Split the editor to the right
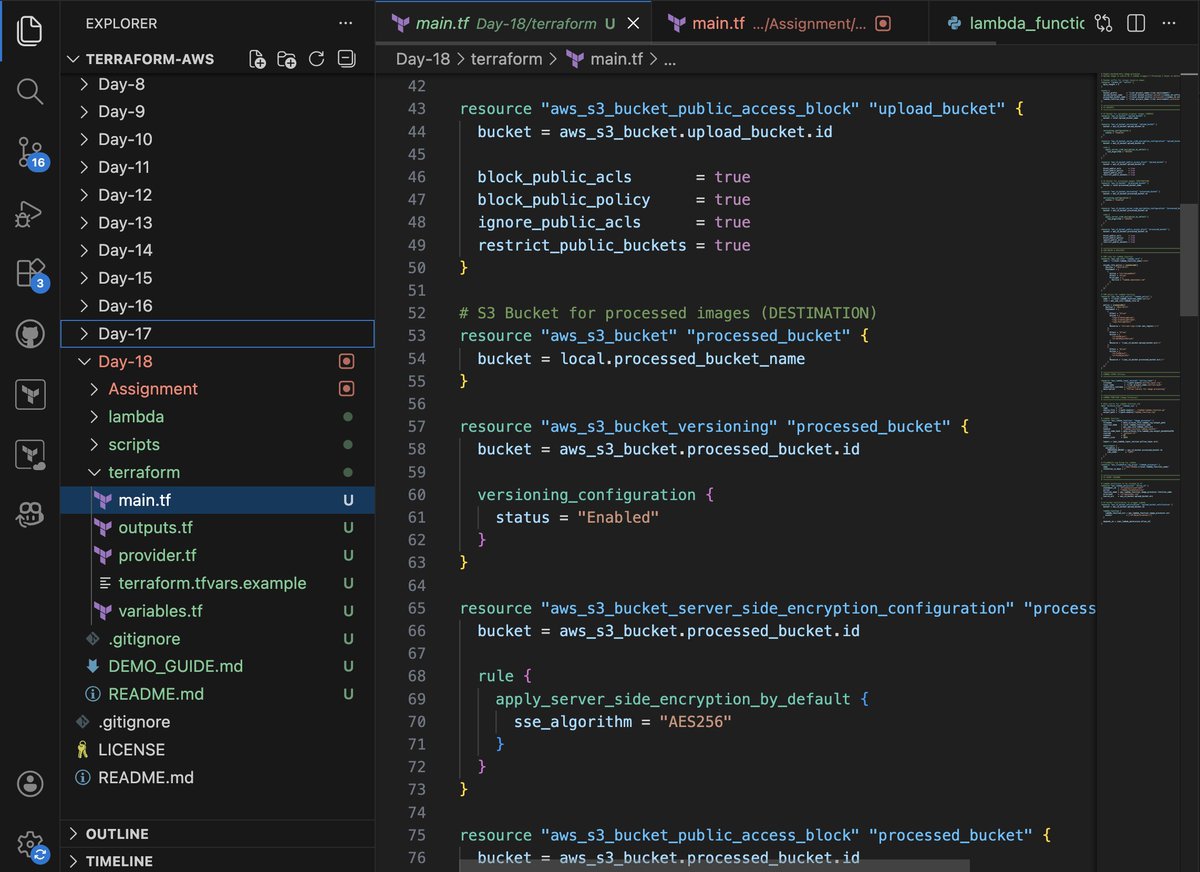 click(x=1135, y=23)
